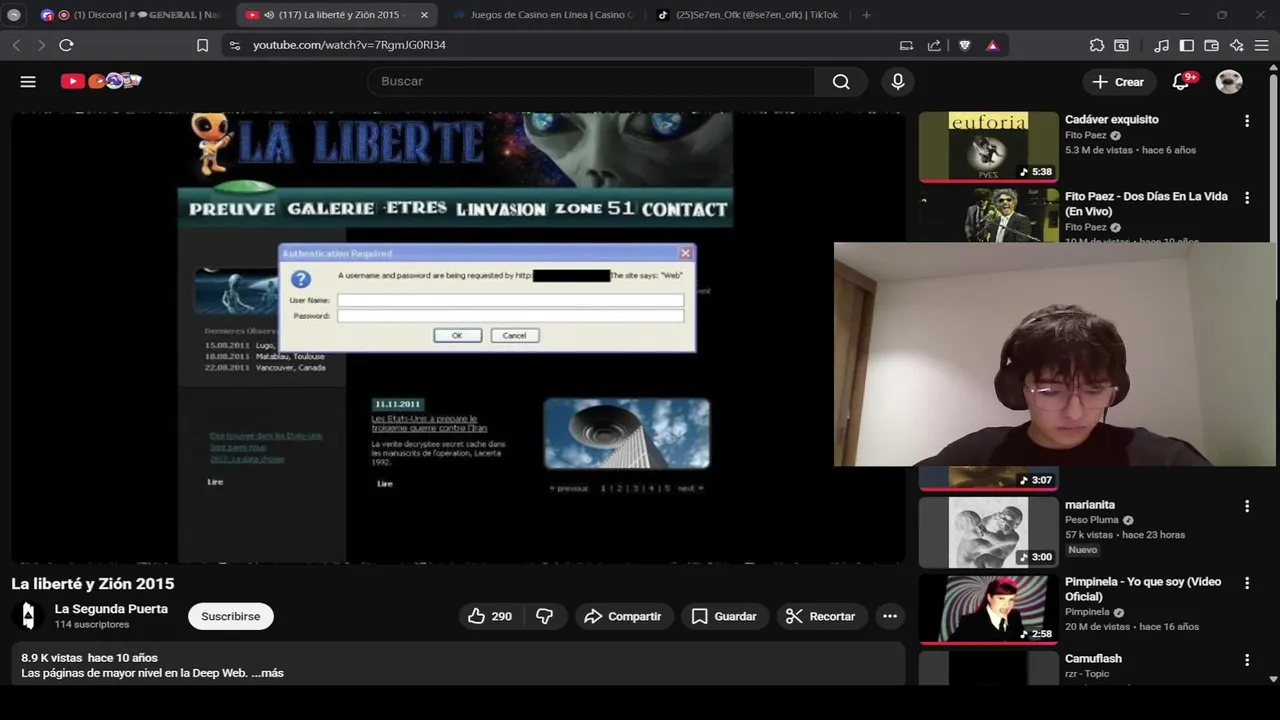1280x720 pixels.
Task: Open the Camuflash video title
Action: [1093, 659]
